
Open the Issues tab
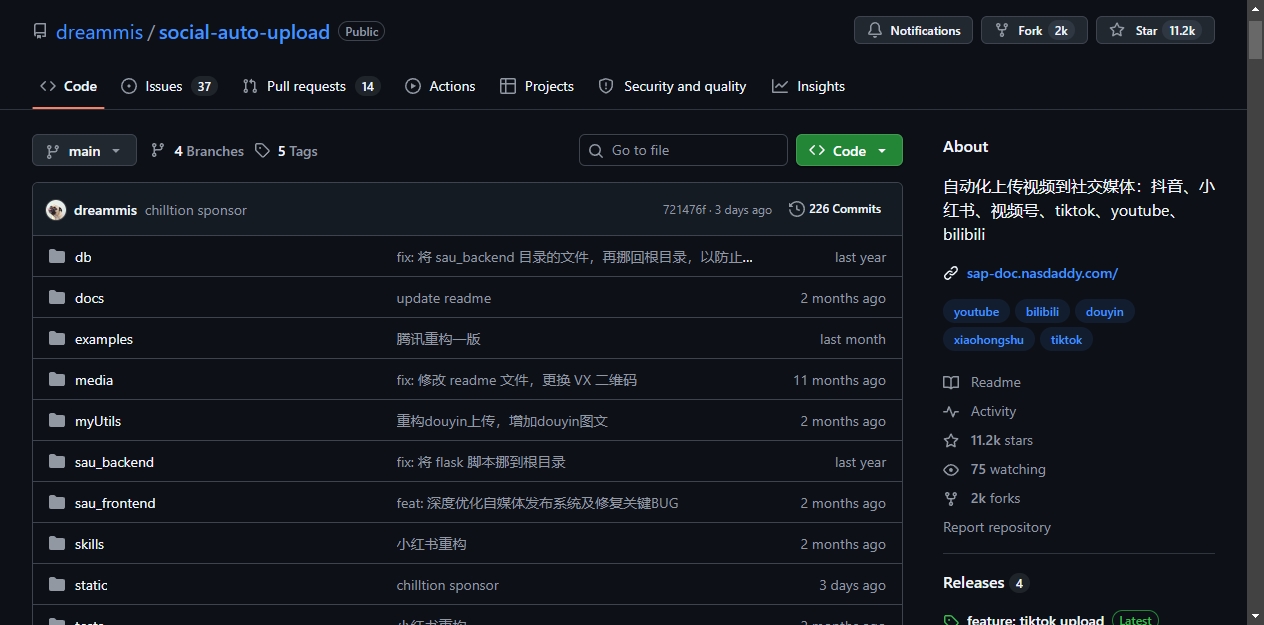pyautogui.click(x=168, y=86)
